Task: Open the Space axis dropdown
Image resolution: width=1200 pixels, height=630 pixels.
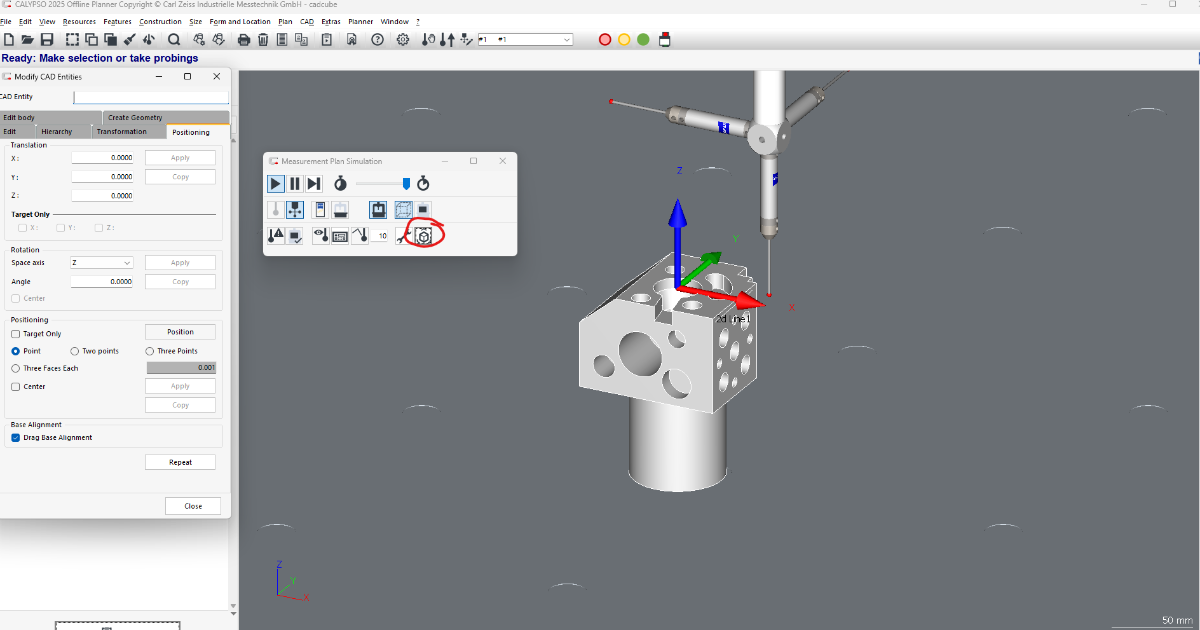Action: [x=102, y=263]
